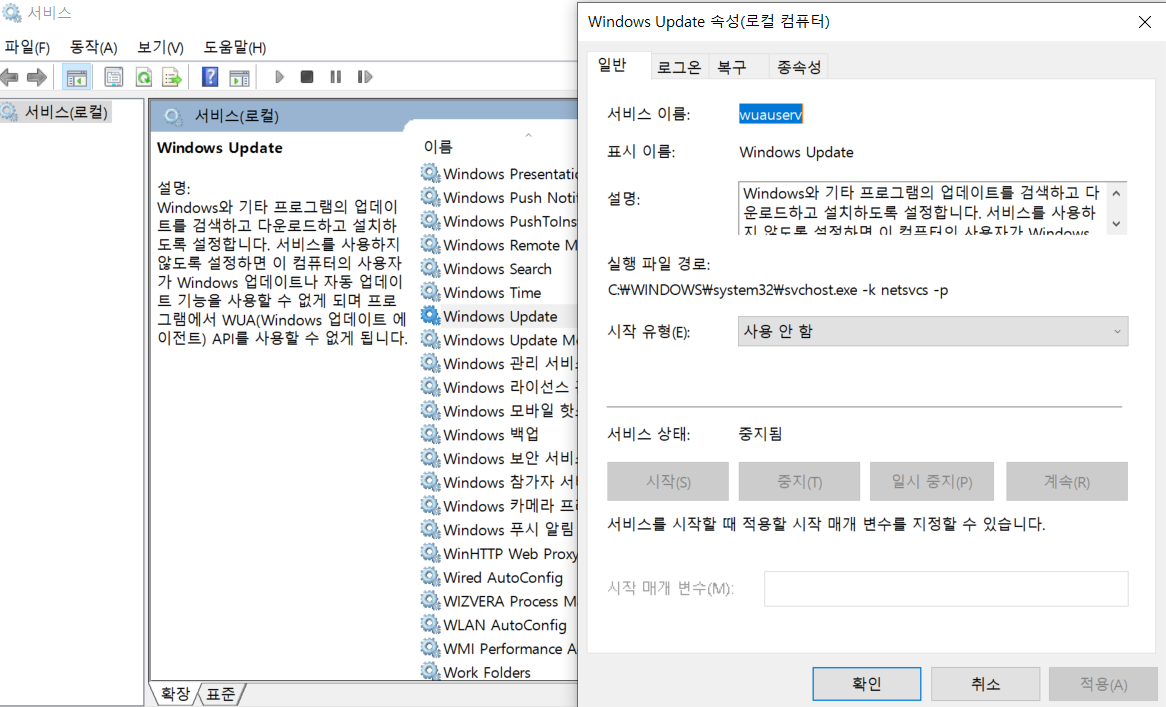The width and height of the screenshot is (1166, 707).
Task: Click the Start Service play icon
Action: click(x=280, y=77)
